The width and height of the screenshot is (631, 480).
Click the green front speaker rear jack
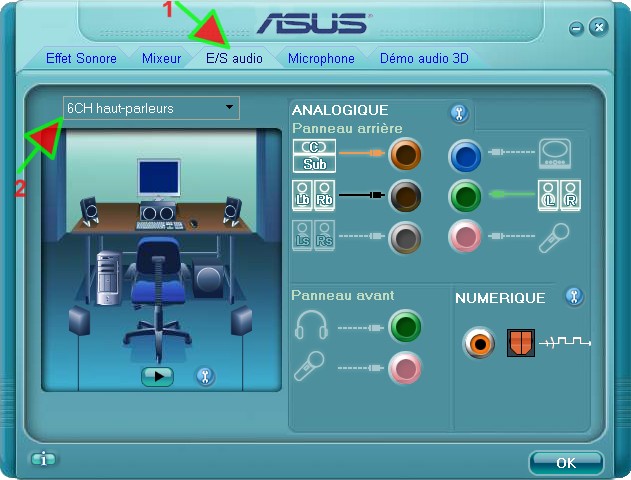pyautogui.click(x=466, y=195)
